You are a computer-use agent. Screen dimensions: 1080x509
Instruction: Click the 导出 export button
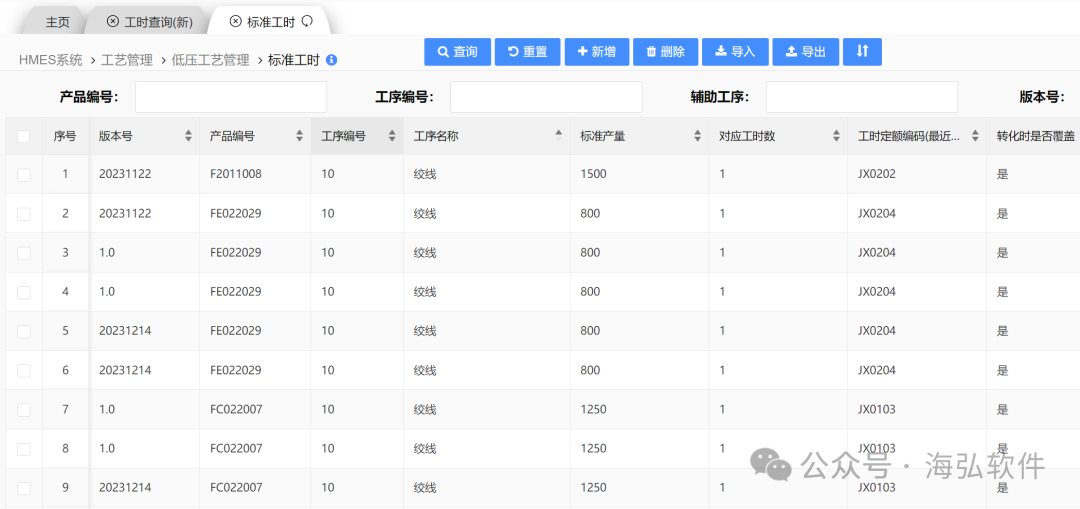(805, 52)
